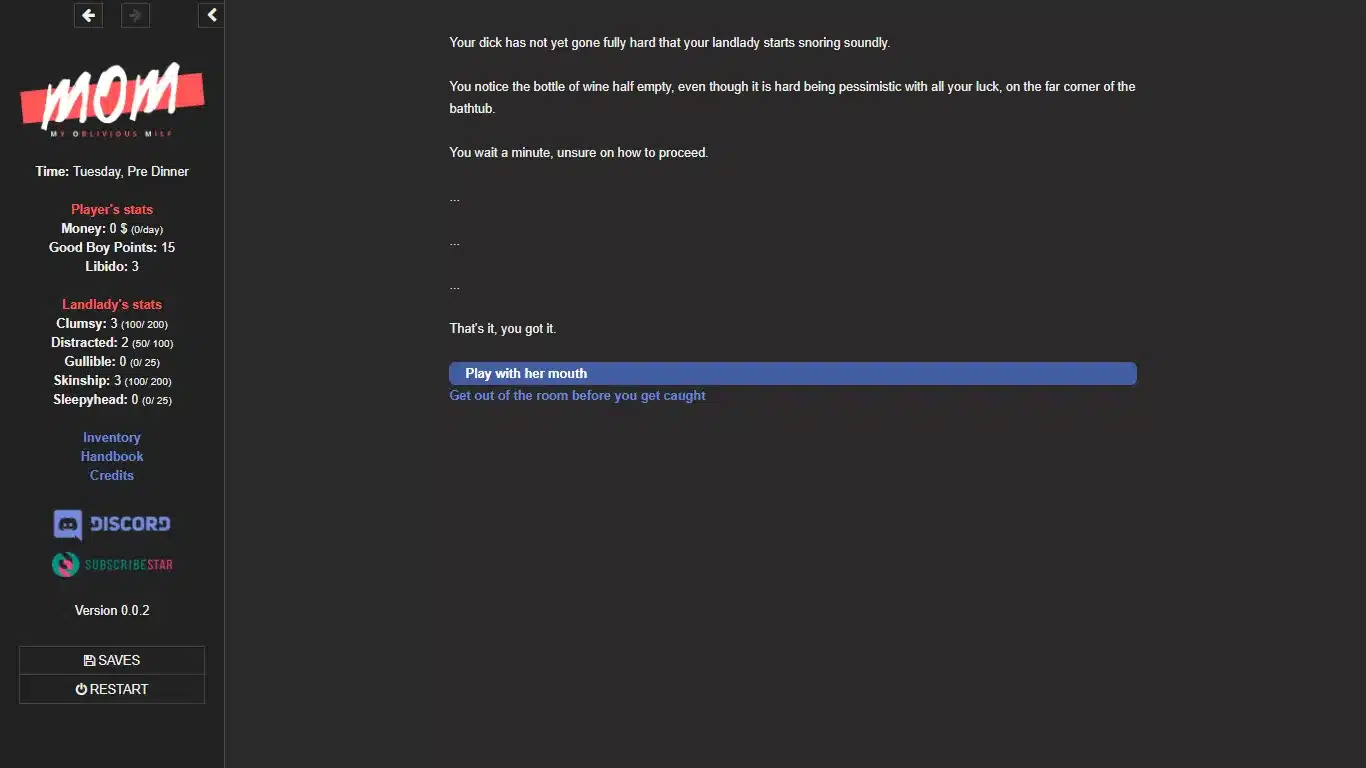1366x768 pixels.
Task: View the Credits page
Action: tap(112, 475)
